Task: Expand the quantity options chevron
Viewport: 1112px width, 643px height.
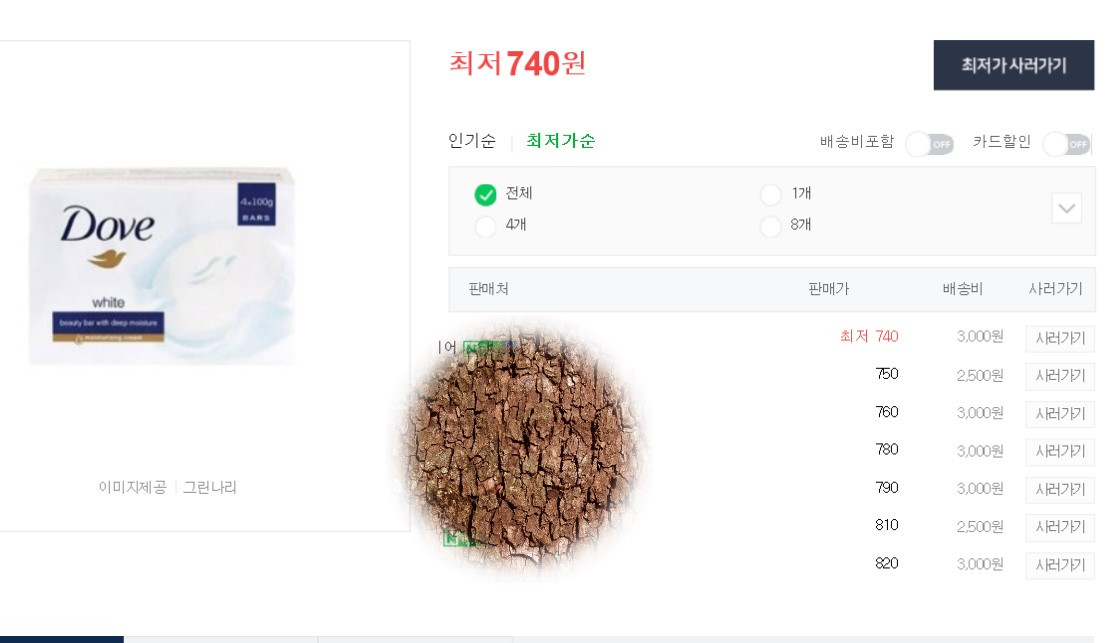Action: [x=1066, y=208]
